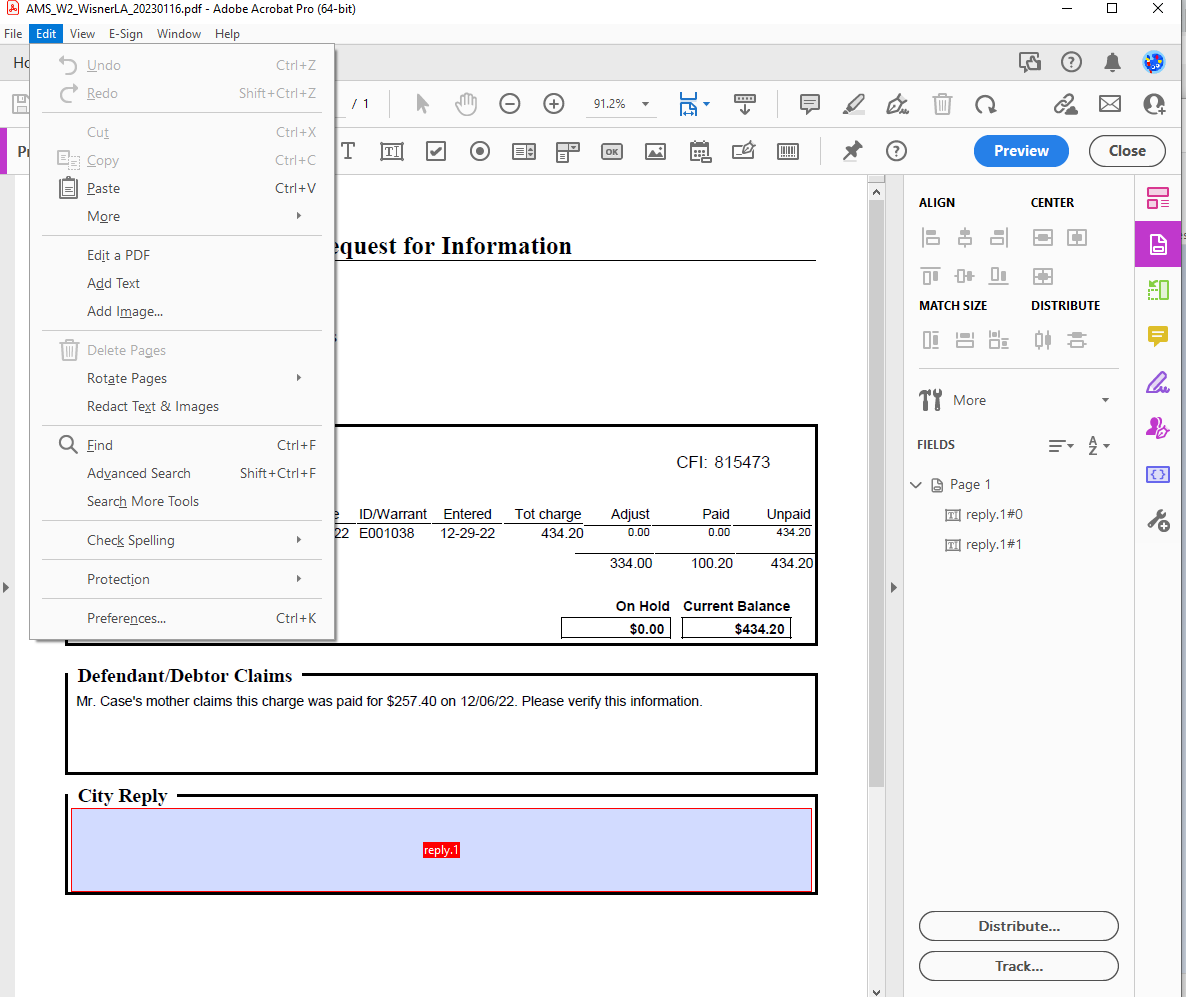Add a digital signature field
The height and width of the screenshot is (997, 1186).
[x=743, y=151]
